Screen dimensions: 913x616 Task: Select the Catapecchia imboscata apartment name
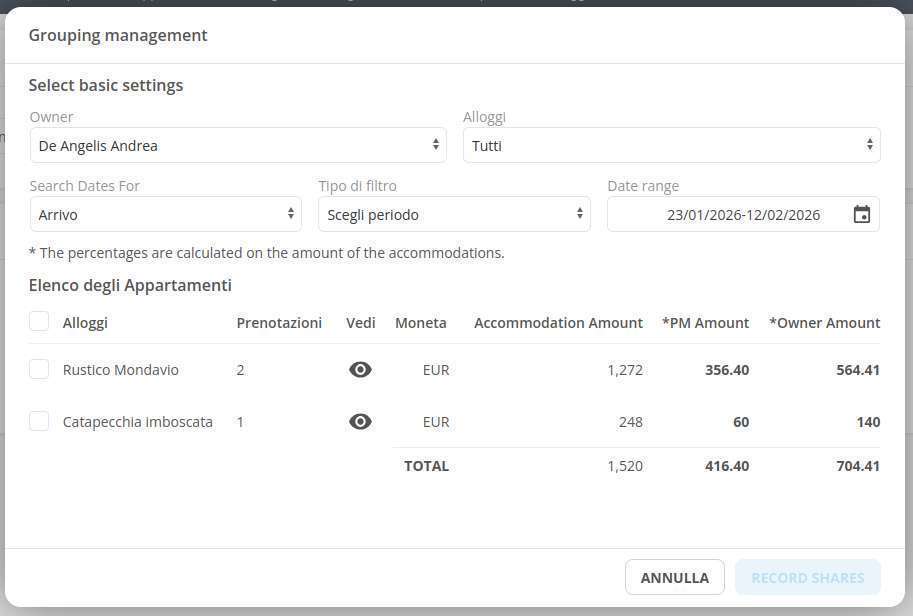137,422
